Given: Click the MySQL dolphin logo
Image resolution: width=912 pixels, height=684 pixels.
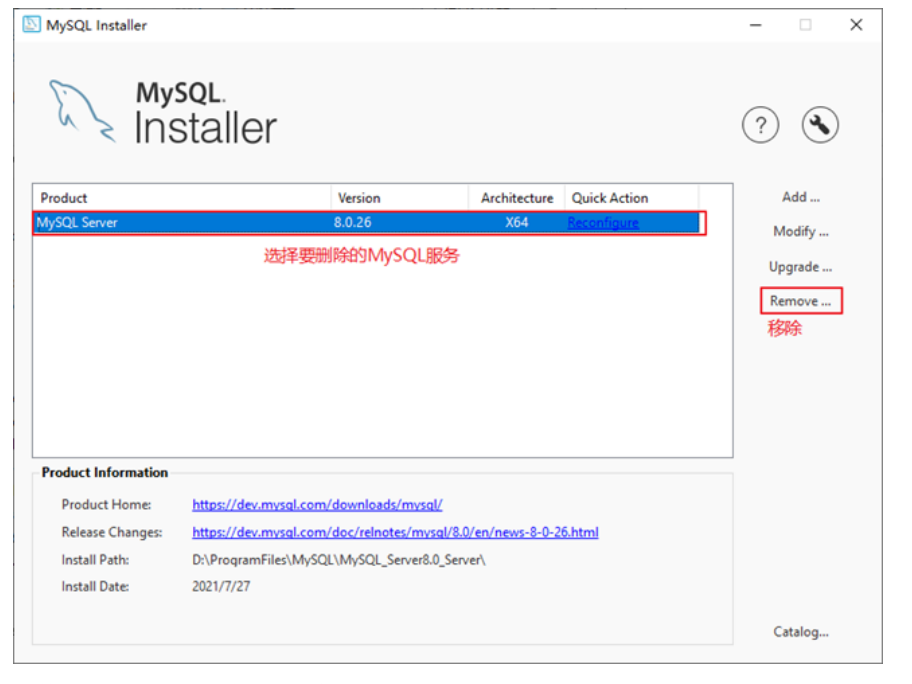Looking at the screenshot, I should pyautogui.click(x=81, y=111).
